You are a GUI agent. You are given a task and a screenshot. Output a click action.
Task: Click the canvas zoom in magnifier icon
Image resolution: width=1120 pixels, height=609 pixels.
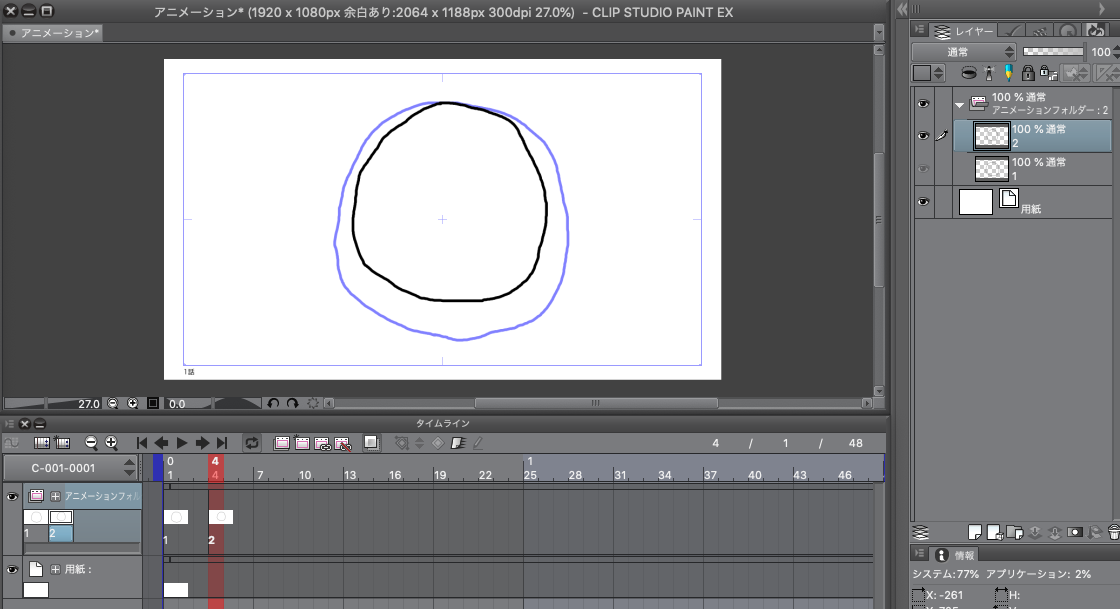(132, 403)
